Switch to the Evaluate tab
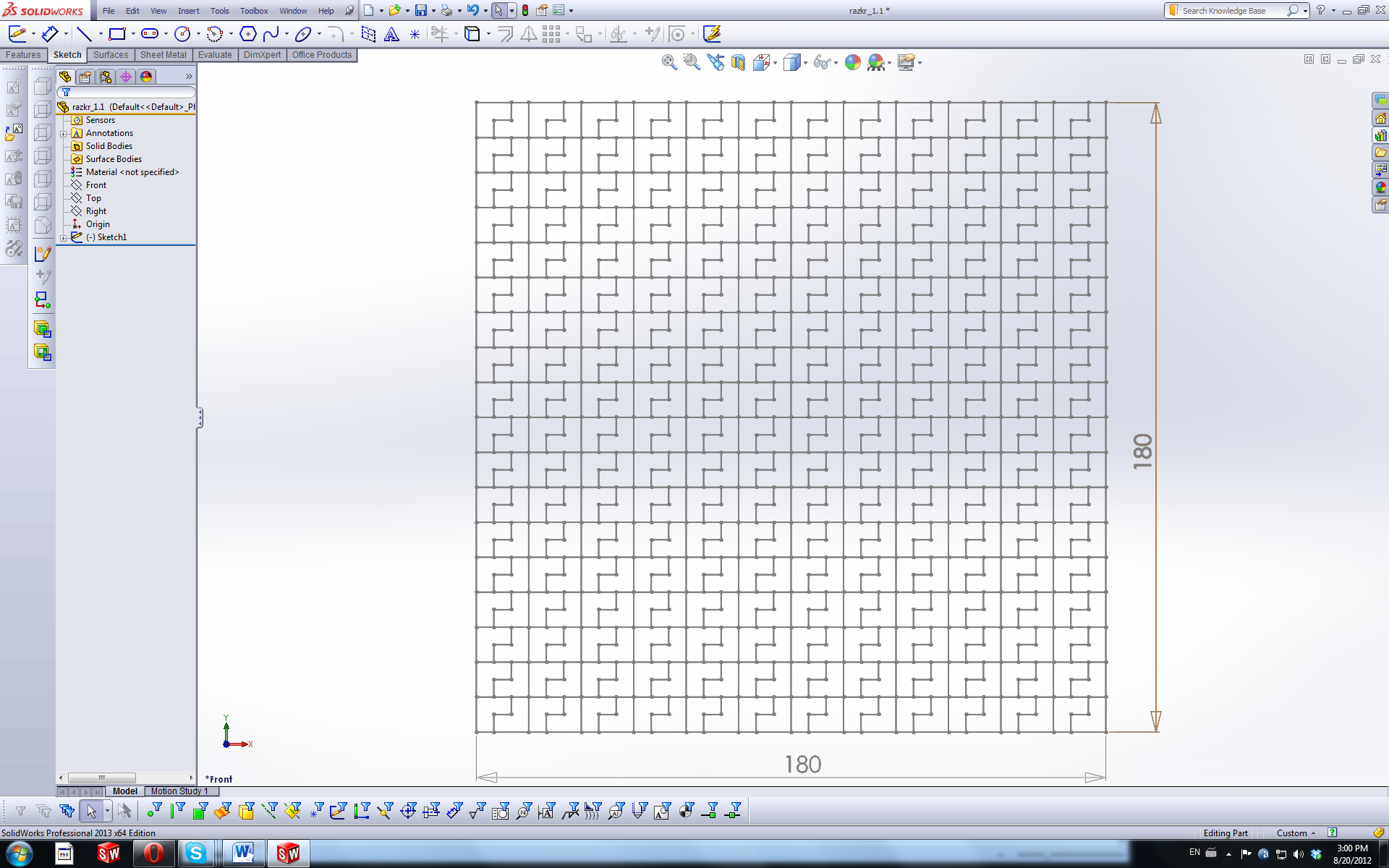Image resolution: width=1389 pixels, height=868 pixels. [x=215, y=55]
